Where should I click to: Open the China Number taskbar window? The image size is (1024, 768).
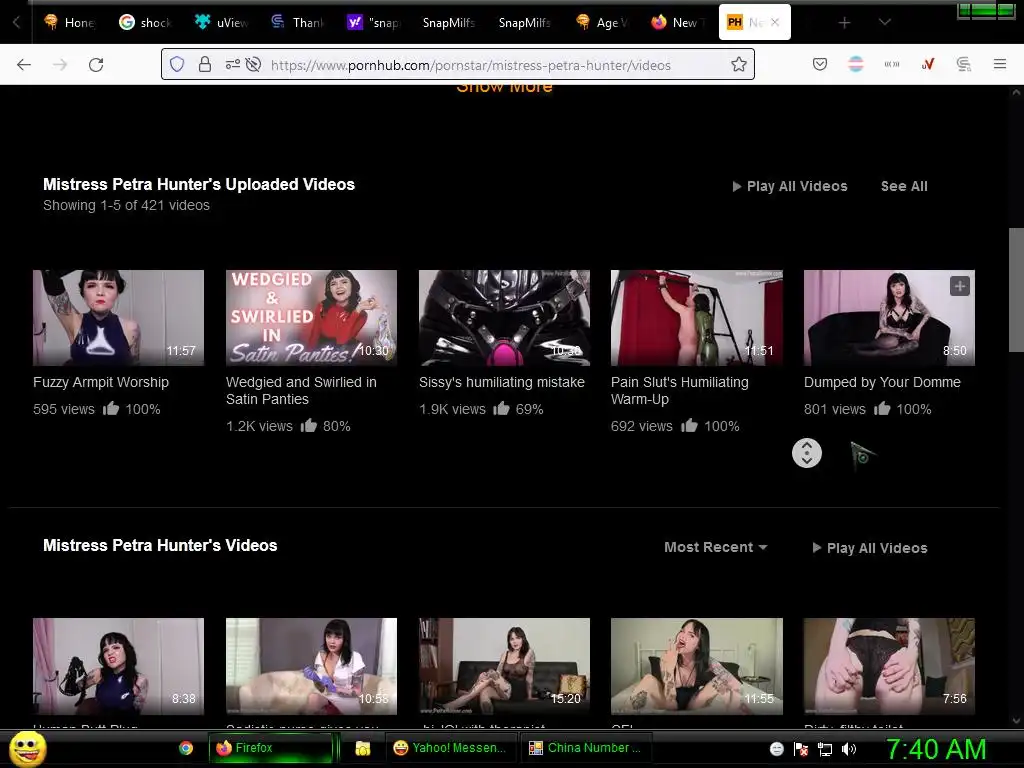586,748
